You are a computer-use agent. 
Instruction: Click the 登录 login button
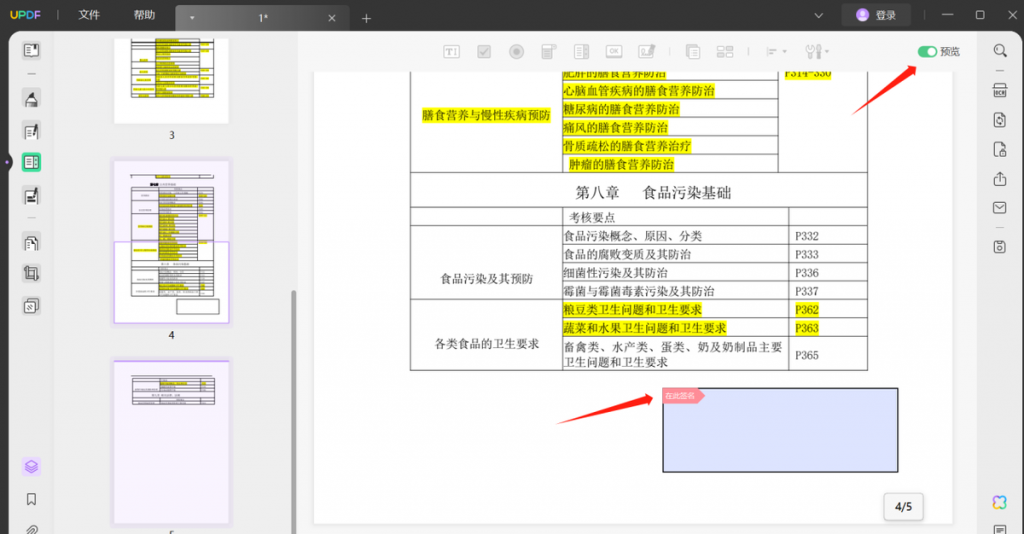[x=876, y=15]
